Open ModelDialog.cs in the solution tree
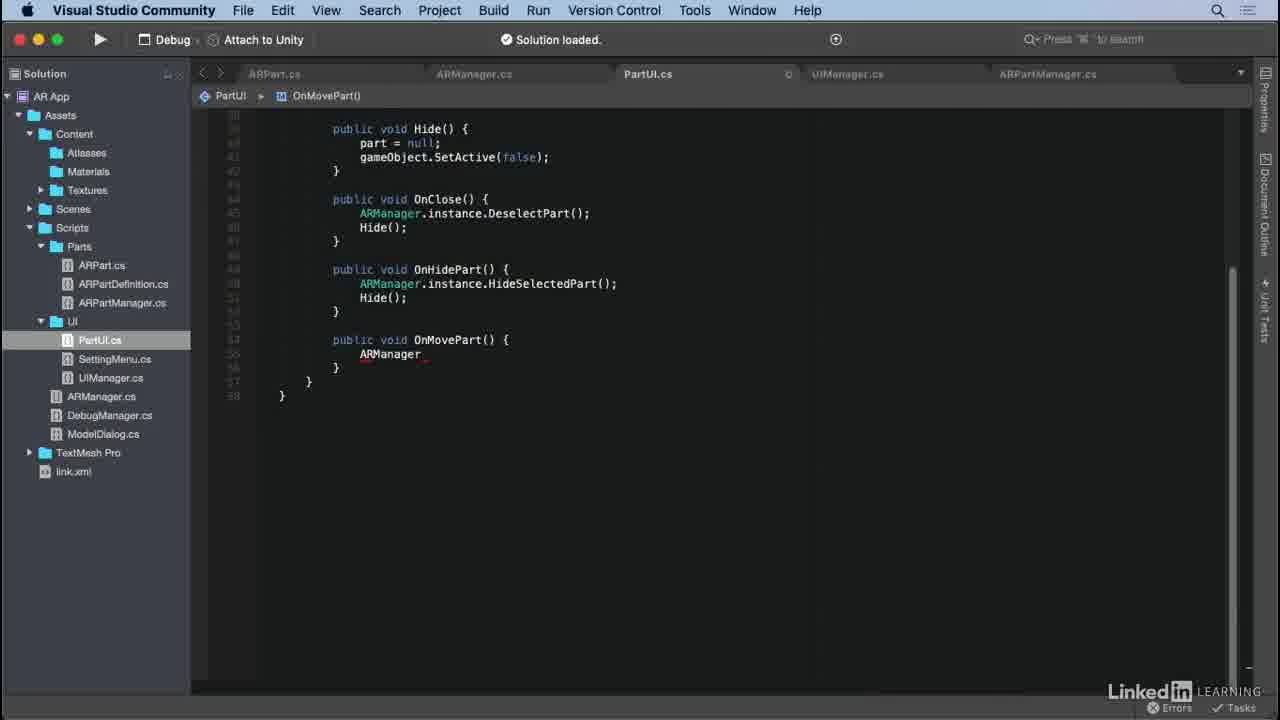Image resolution: width=1280 pixels, height=720 pixels. [x=103, y=434]
